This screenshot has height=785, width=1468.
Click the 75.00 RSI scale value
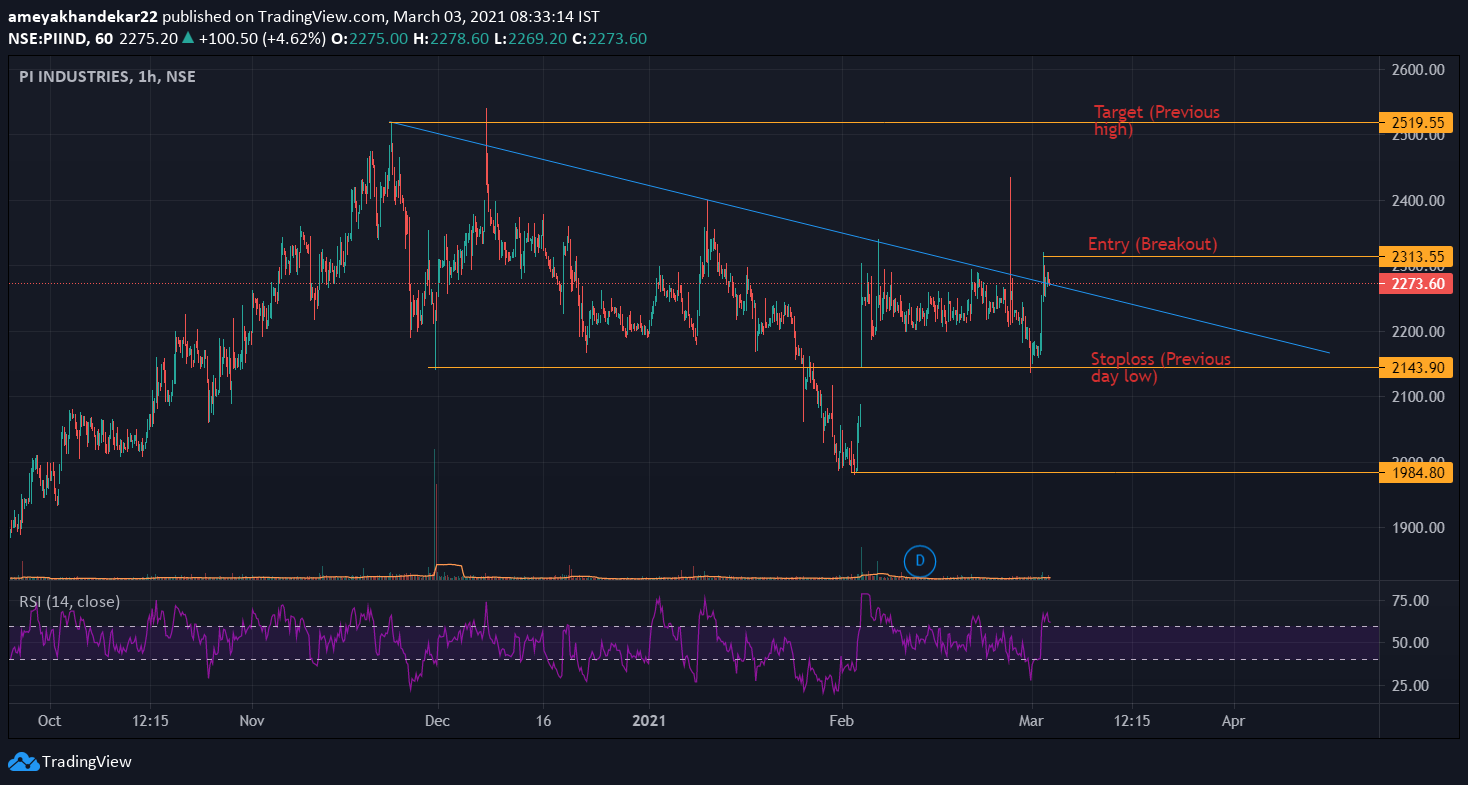[1410, 601]
